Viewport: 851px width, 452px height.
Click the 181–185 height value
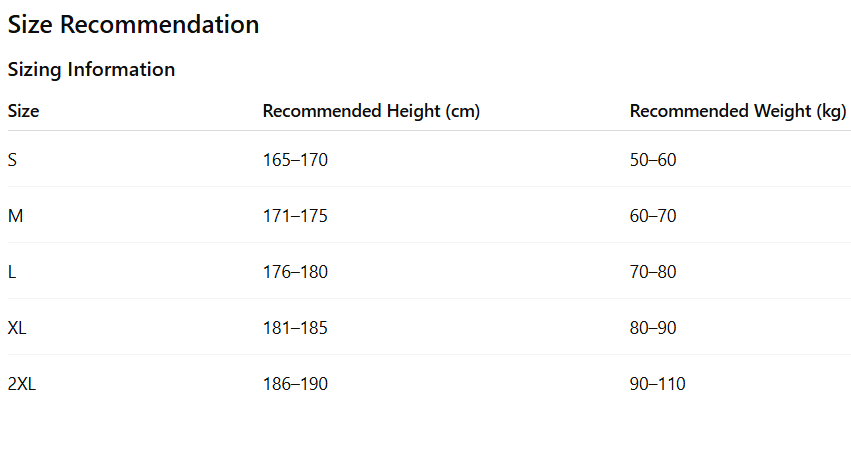295,328
